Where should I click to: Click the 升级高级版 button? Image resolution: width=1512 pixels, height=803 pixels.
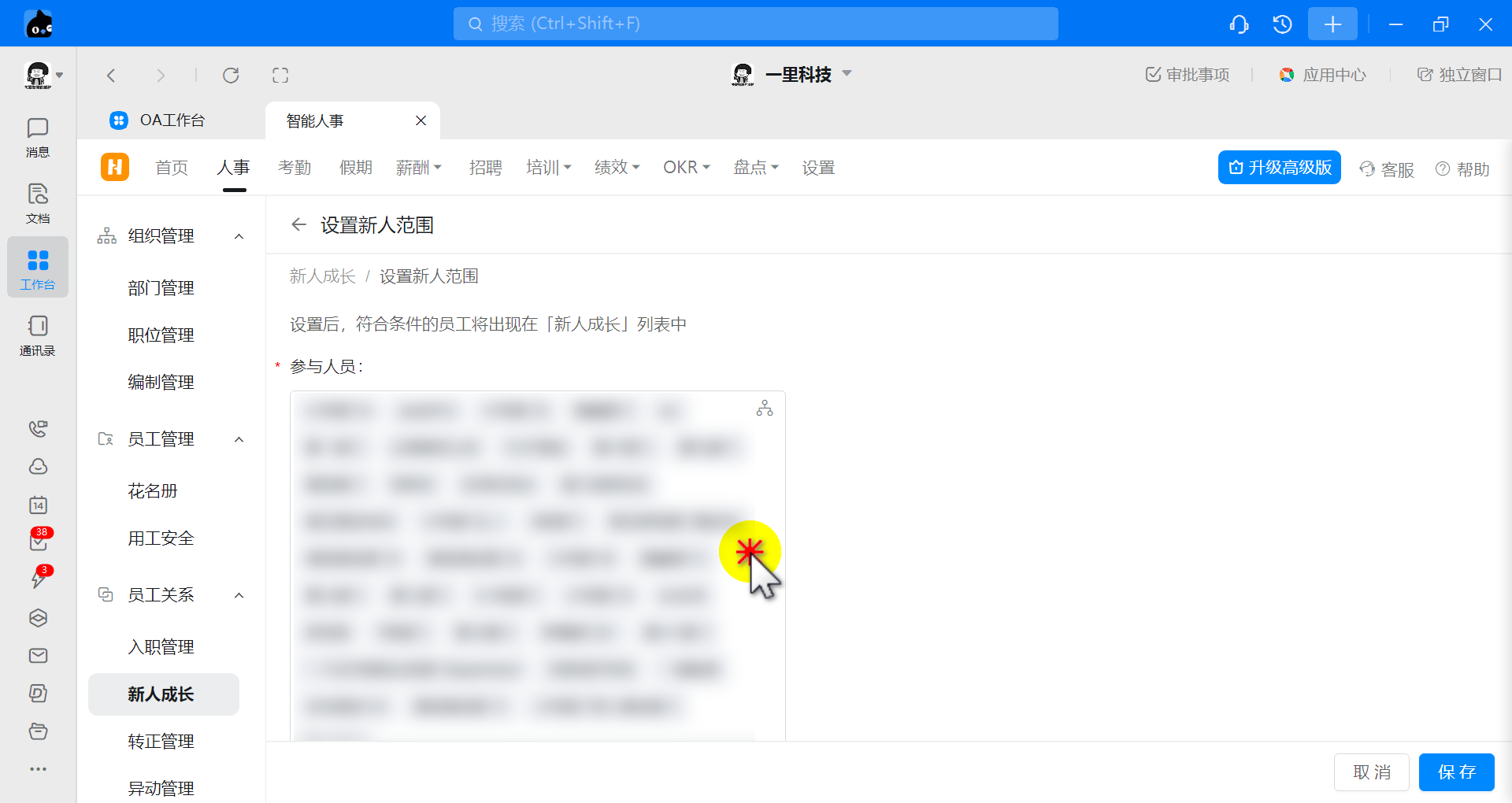point(1279,168)
